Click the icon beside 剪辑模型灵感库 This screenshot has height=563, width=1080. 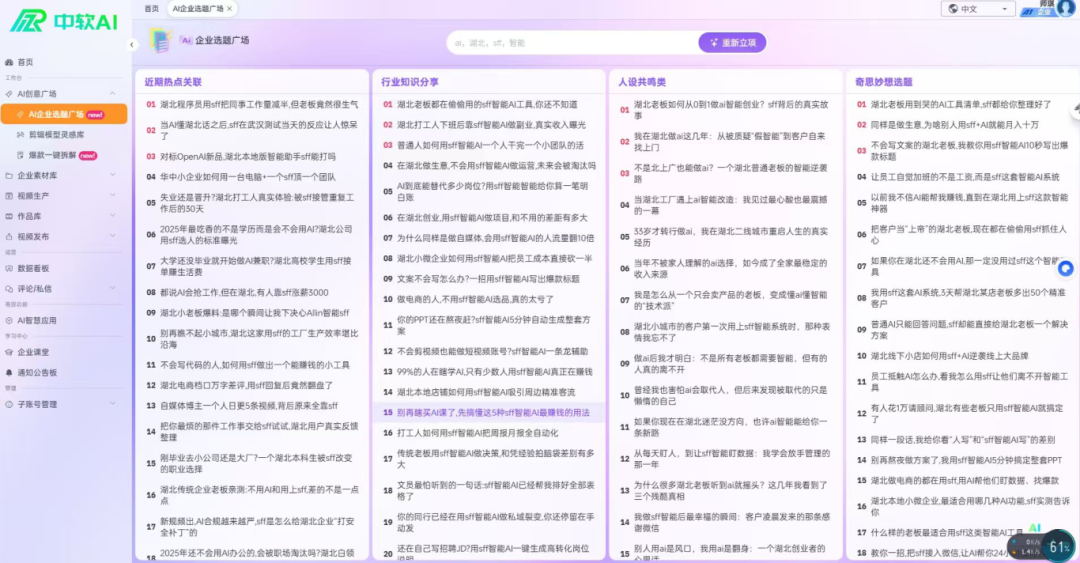tap(21, 135)
